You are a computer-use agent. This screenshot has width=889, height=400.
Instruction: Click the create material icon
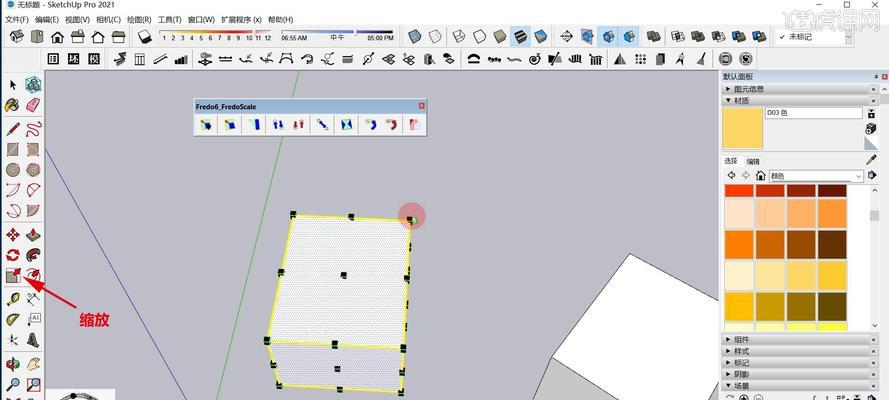coord(871,129)
